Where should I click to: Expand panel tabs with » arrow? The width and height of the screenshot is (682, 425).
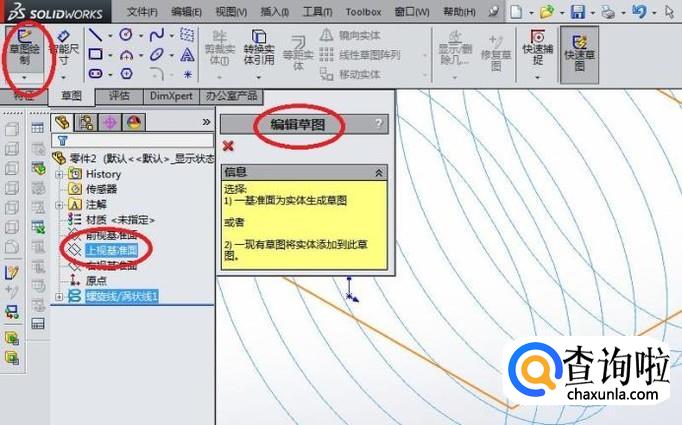[206, 122]
